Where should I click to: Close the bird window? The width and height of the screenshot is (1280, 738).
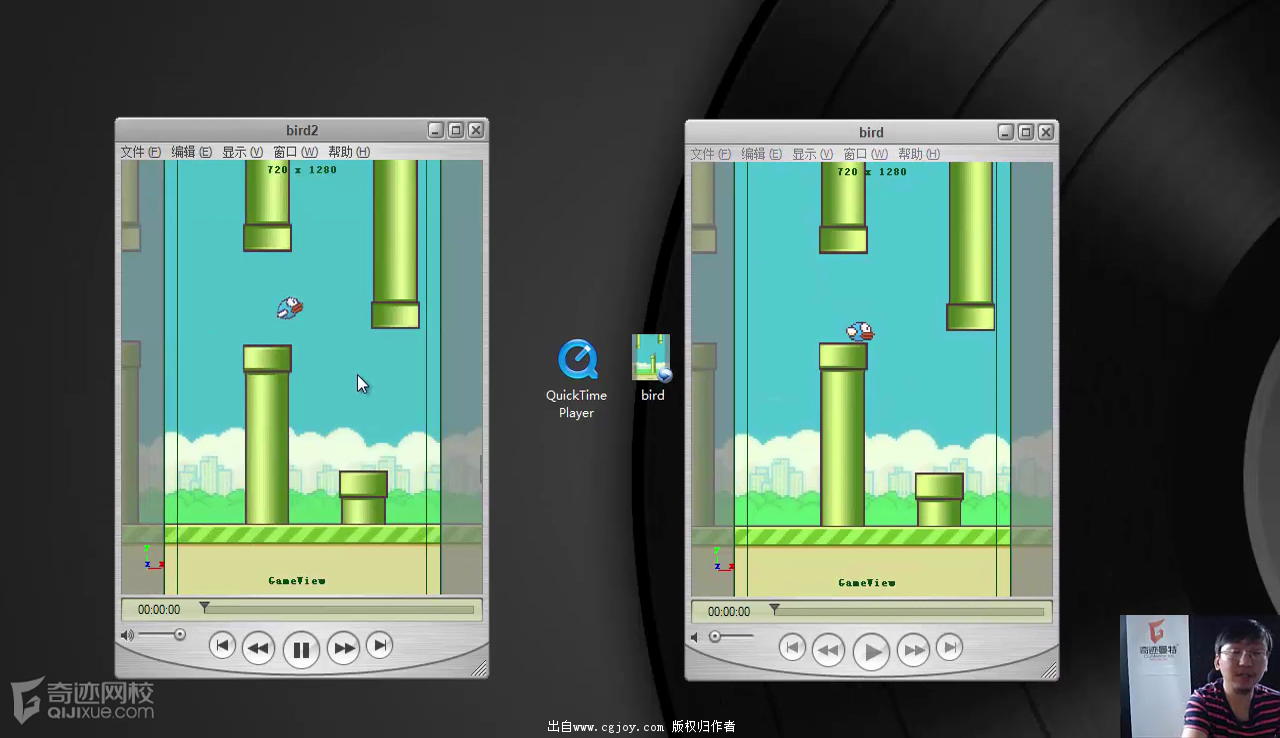1046,132
